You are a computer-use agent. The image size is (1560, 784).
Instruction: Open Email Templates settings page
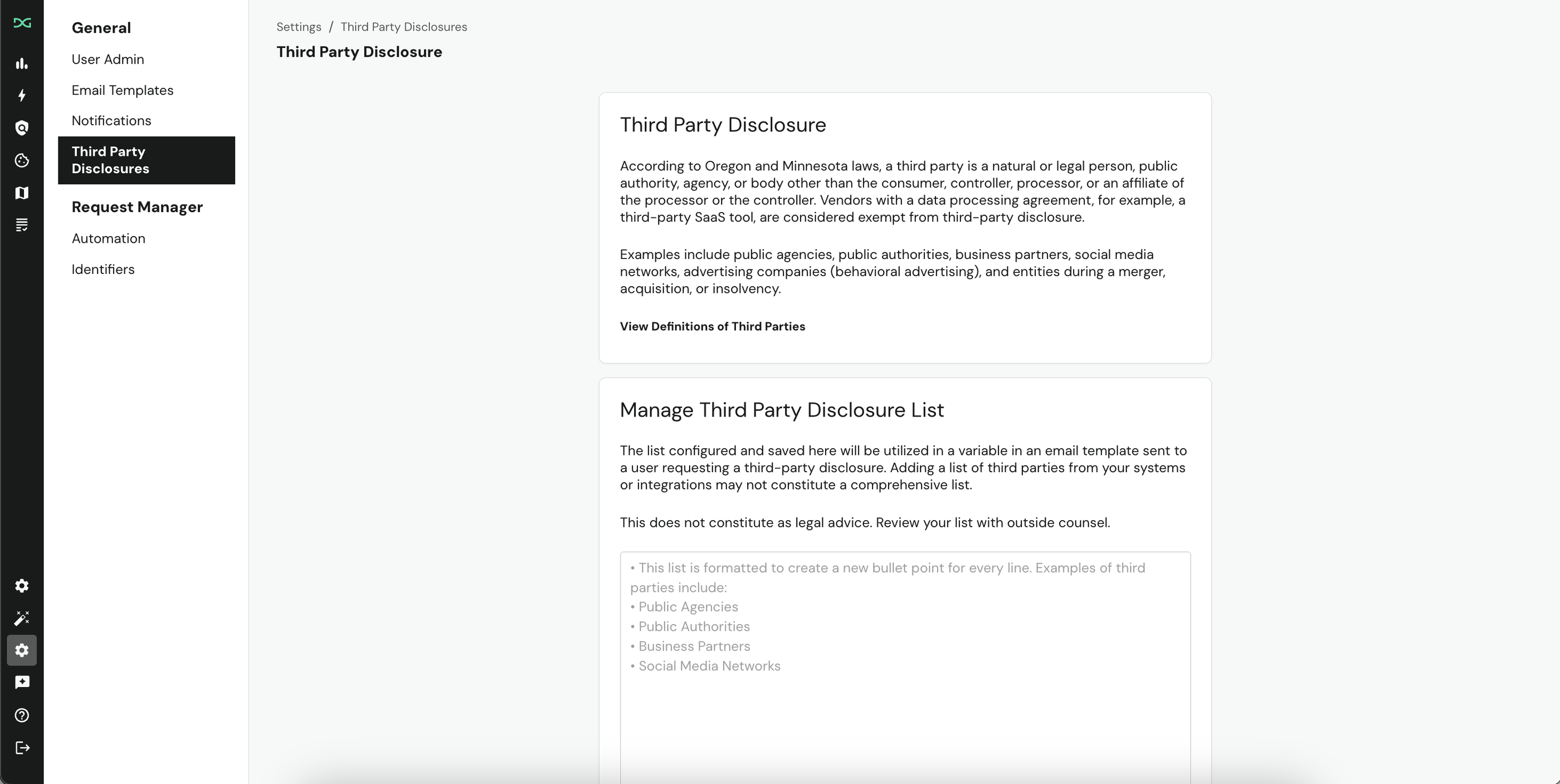coord(122,89)
